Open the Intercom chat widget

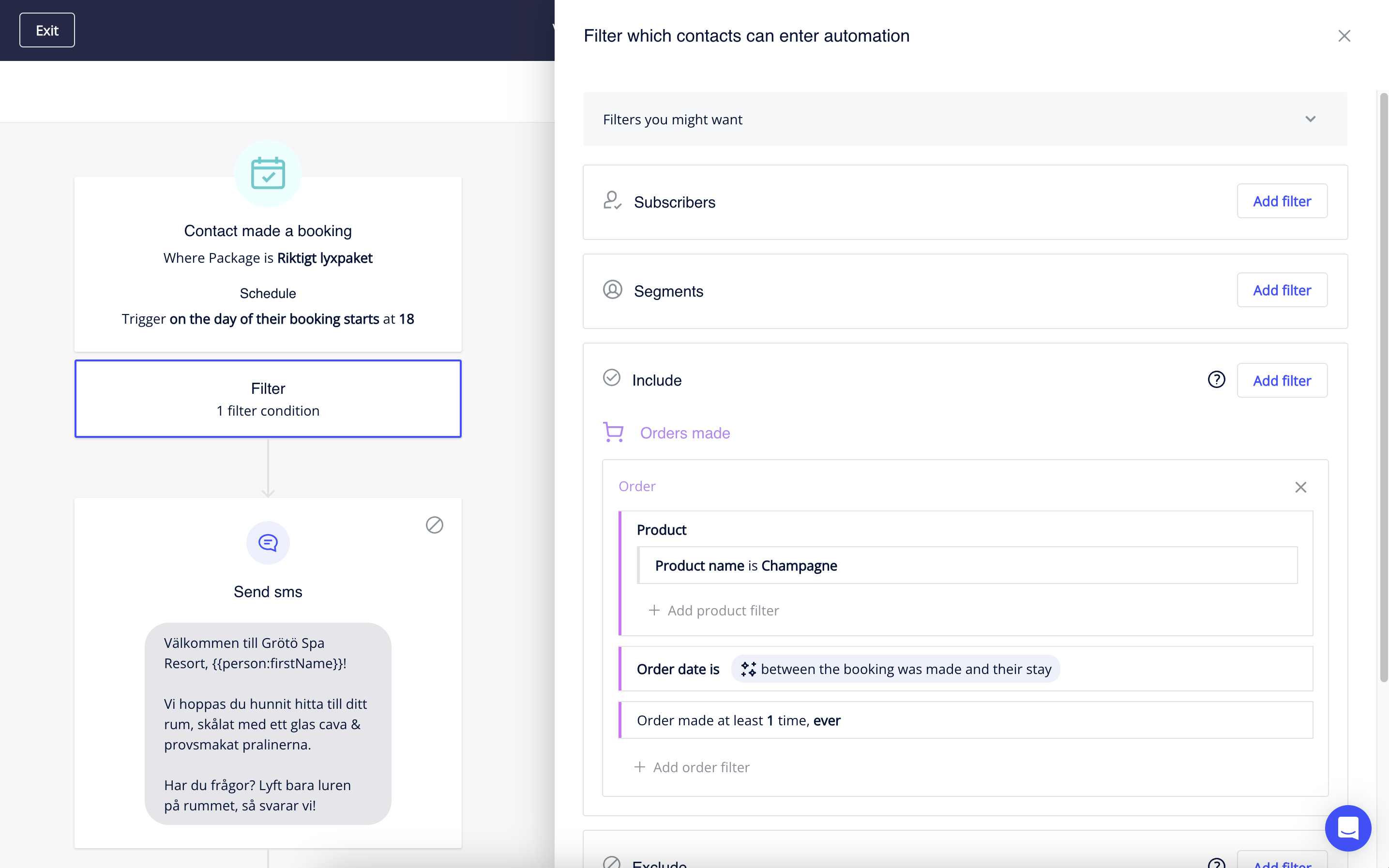point(1348,828)
